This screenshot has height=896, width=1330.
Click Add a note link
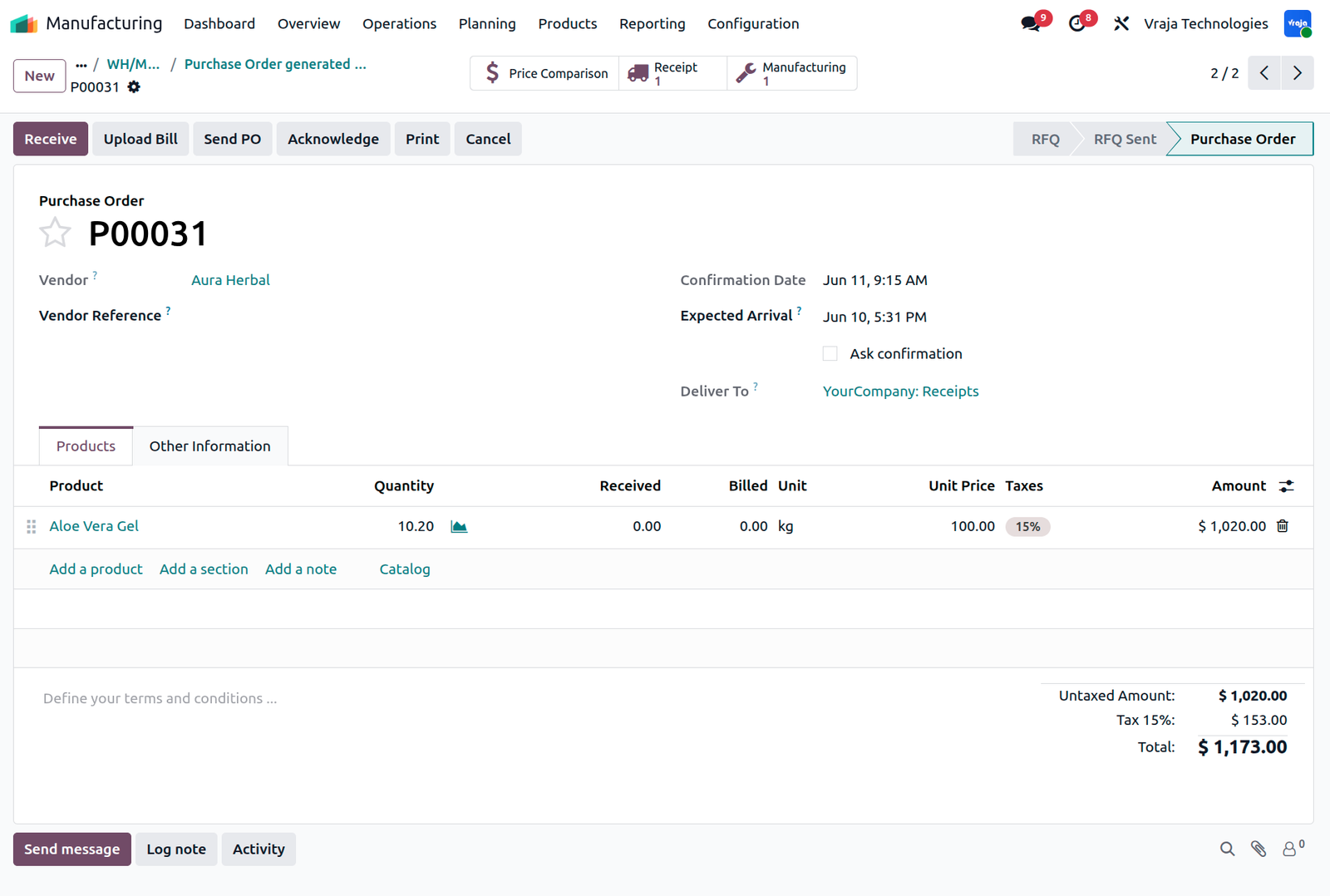[301, 569]
